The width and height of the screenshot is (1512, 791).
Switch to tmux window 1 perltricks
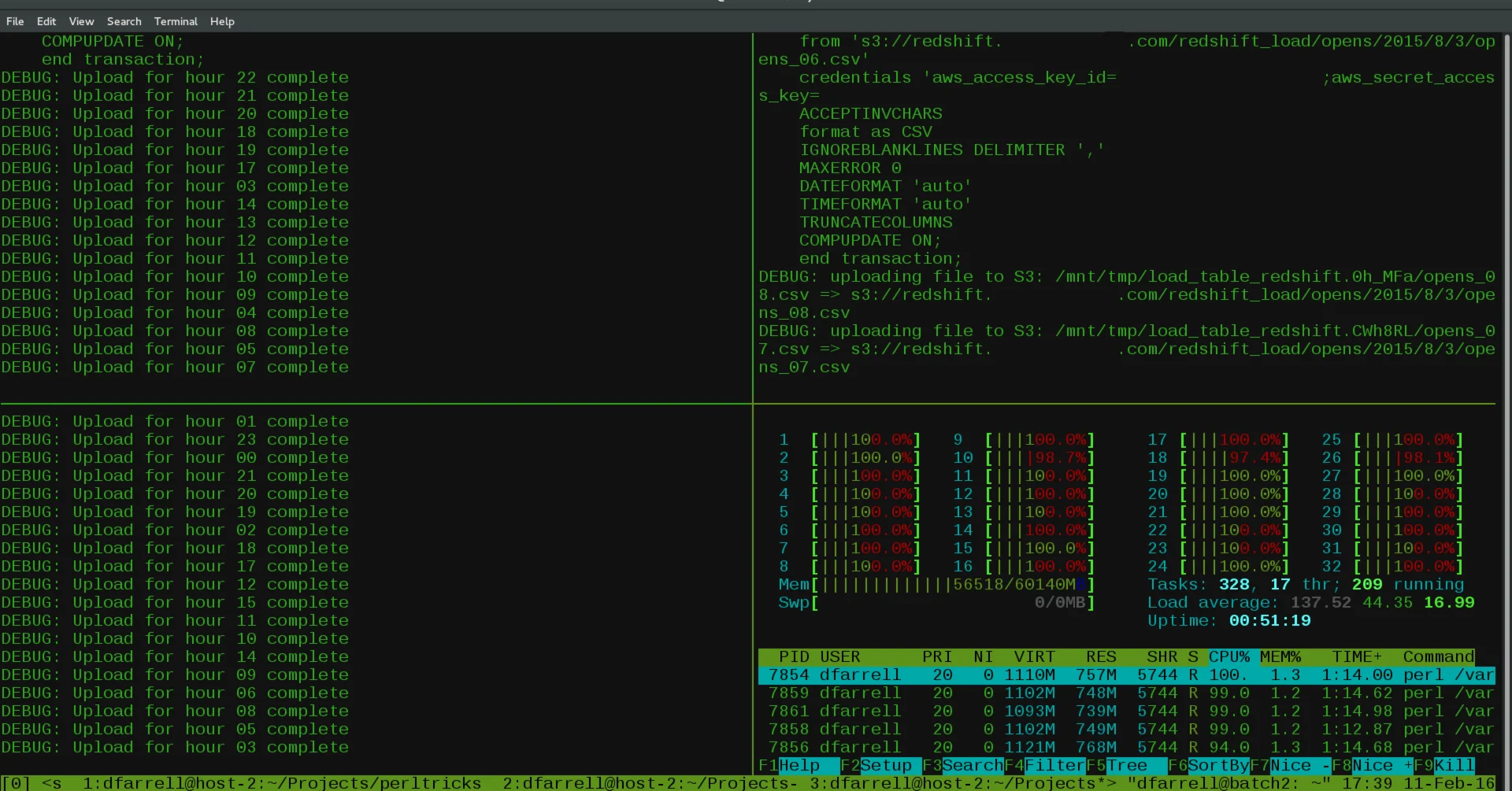281,784
